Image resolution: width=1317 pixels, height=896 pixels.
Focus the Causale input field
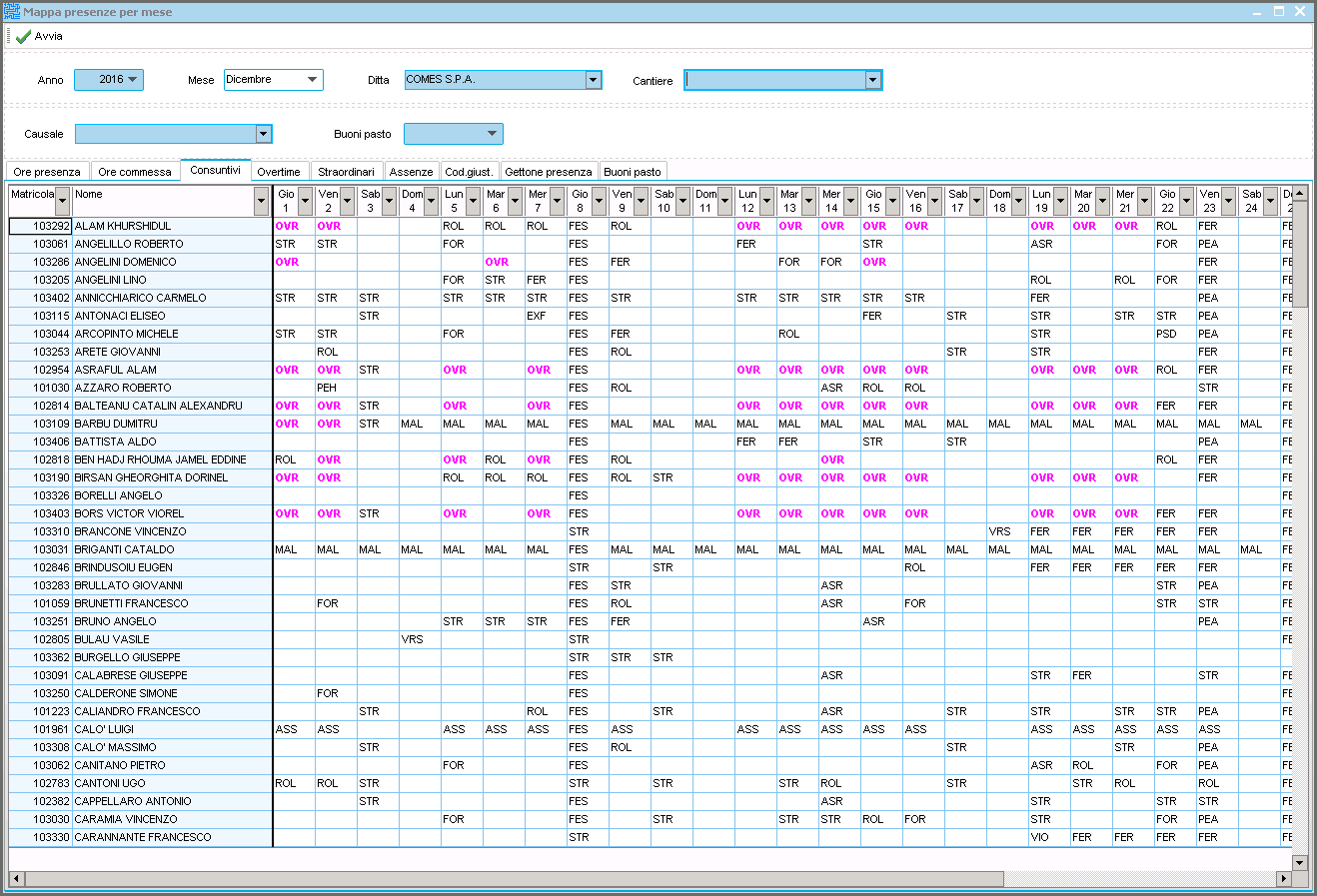point(166,134)
